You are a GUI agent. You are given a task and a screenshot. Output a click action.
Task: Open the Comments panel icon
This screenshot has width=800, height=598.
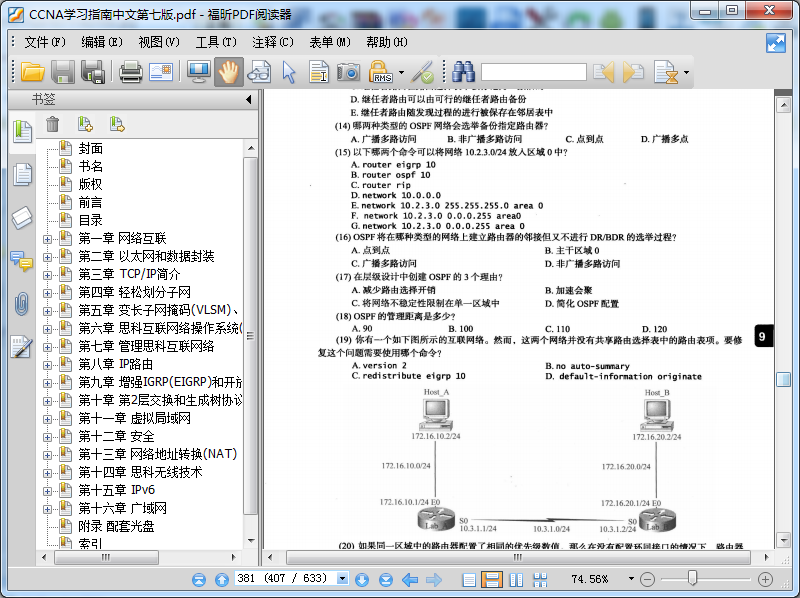pyautogui.click(x=21, y=261)
